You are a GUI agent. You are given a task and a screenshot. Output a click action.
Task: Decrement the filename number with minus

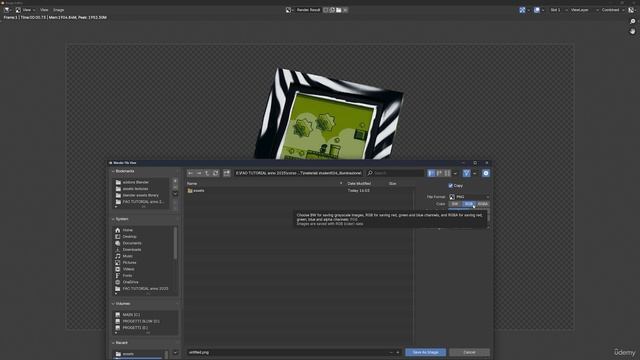coord(391,352)
